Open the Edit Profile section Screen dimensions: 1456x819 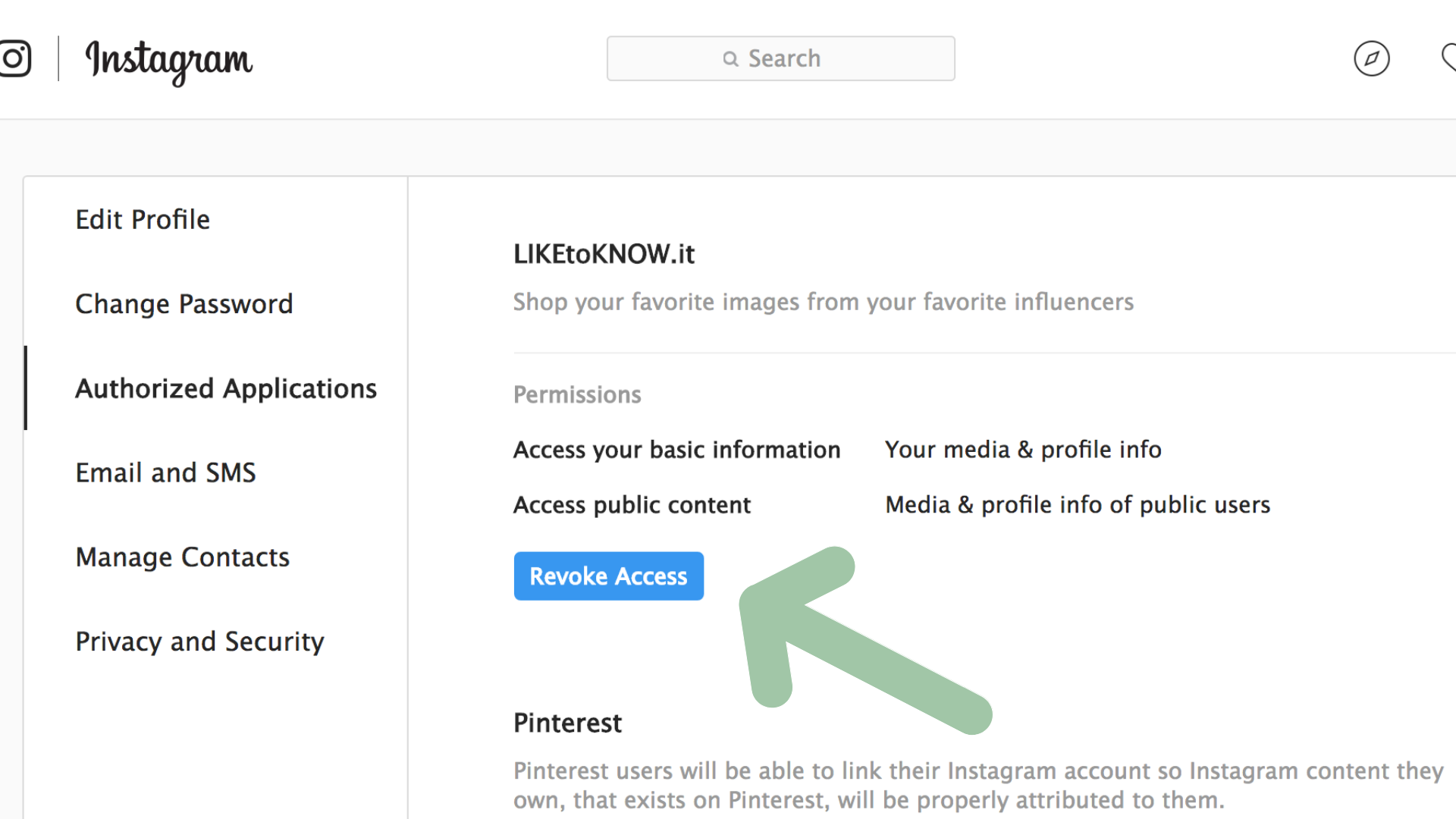tap(143, 219)
